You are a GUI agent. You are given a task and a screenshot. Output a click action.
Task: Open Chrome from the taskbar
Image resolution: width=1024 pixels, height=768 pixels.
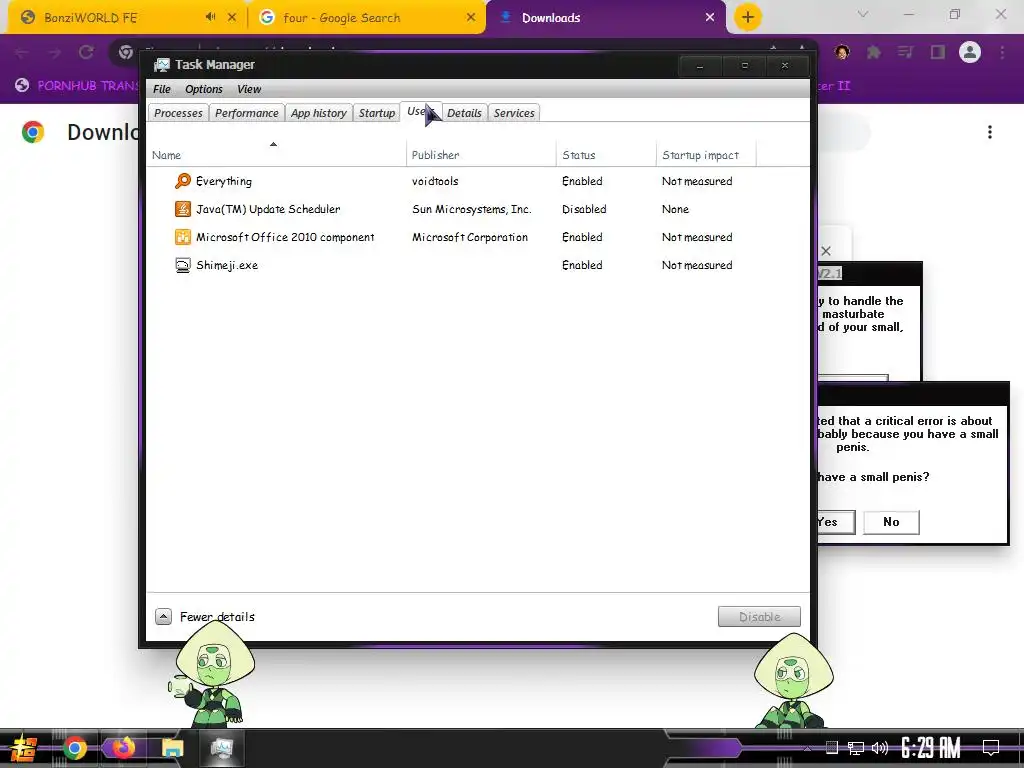pos(74,748)
